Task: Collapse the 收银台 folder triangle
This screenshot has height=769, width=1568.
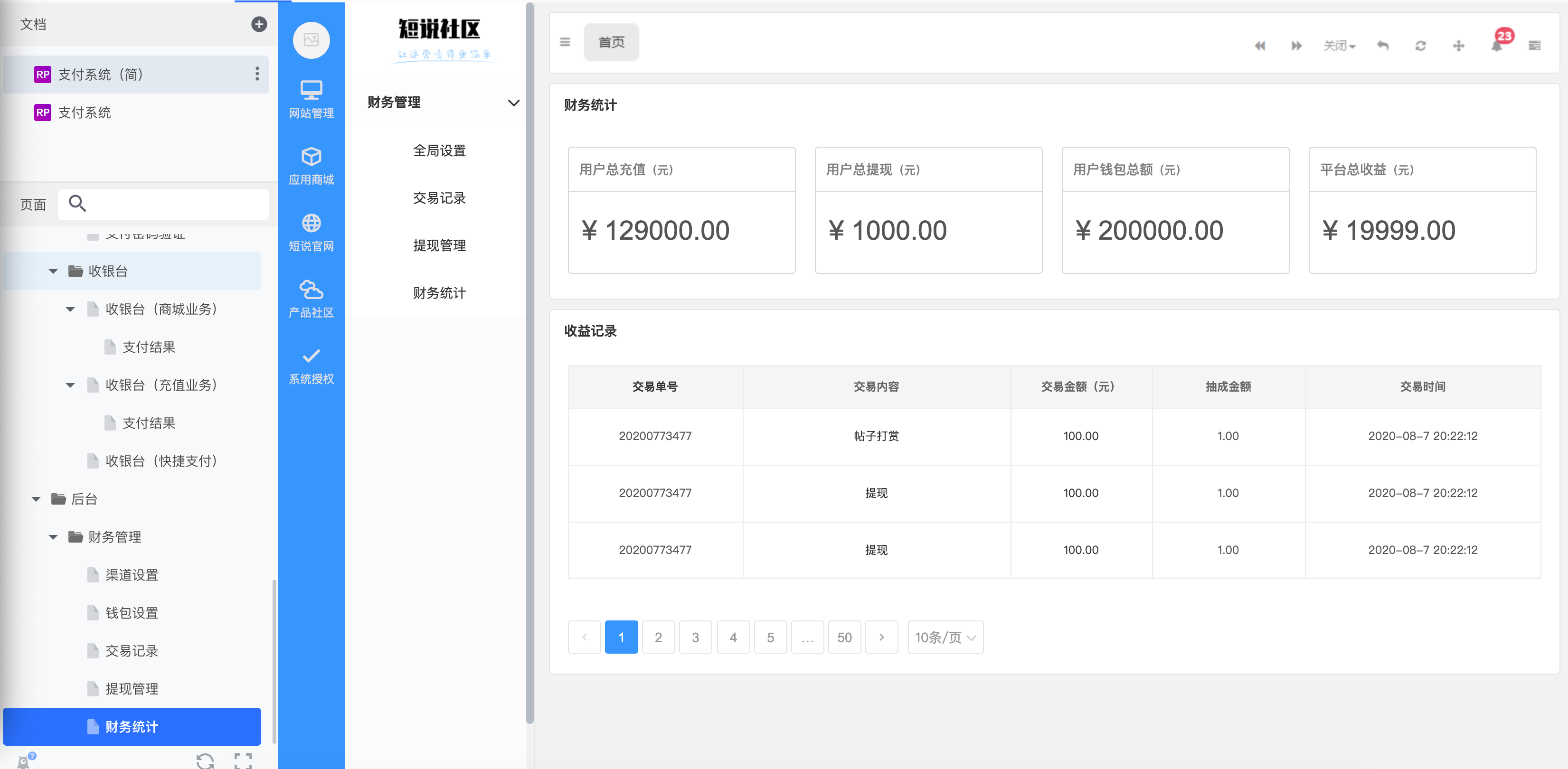Action: [54, 272]
